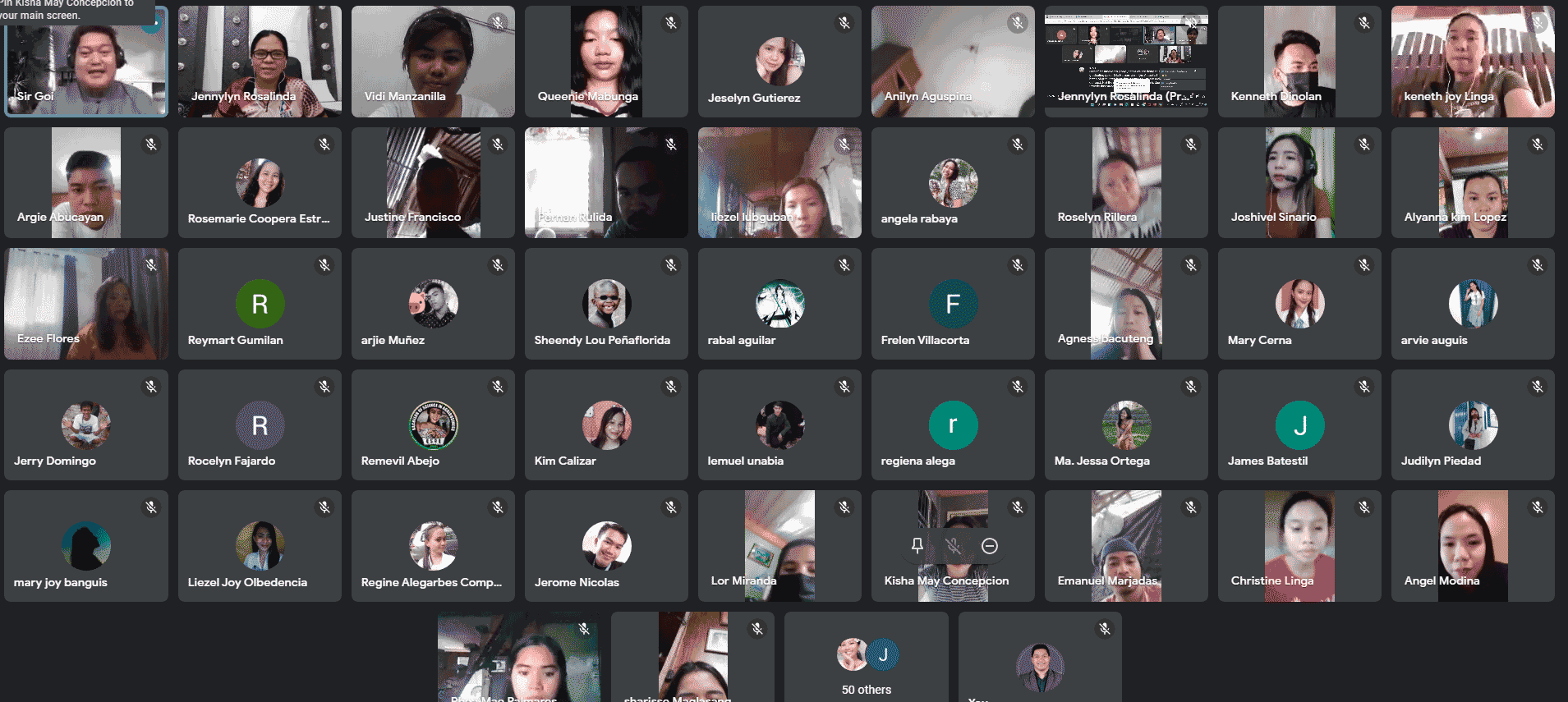Click the Sheendy Lou Peñaflorida name label
1568x702 pixels.
[602, 340]
